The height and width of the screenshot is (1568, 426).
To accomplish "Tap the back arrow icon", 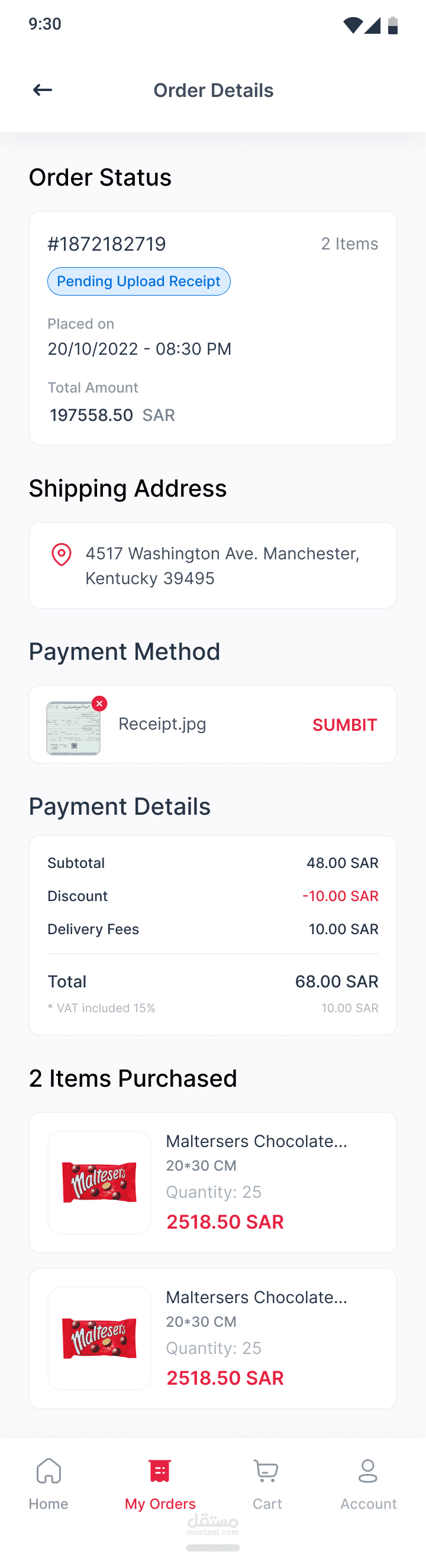I will click(42, 90).
